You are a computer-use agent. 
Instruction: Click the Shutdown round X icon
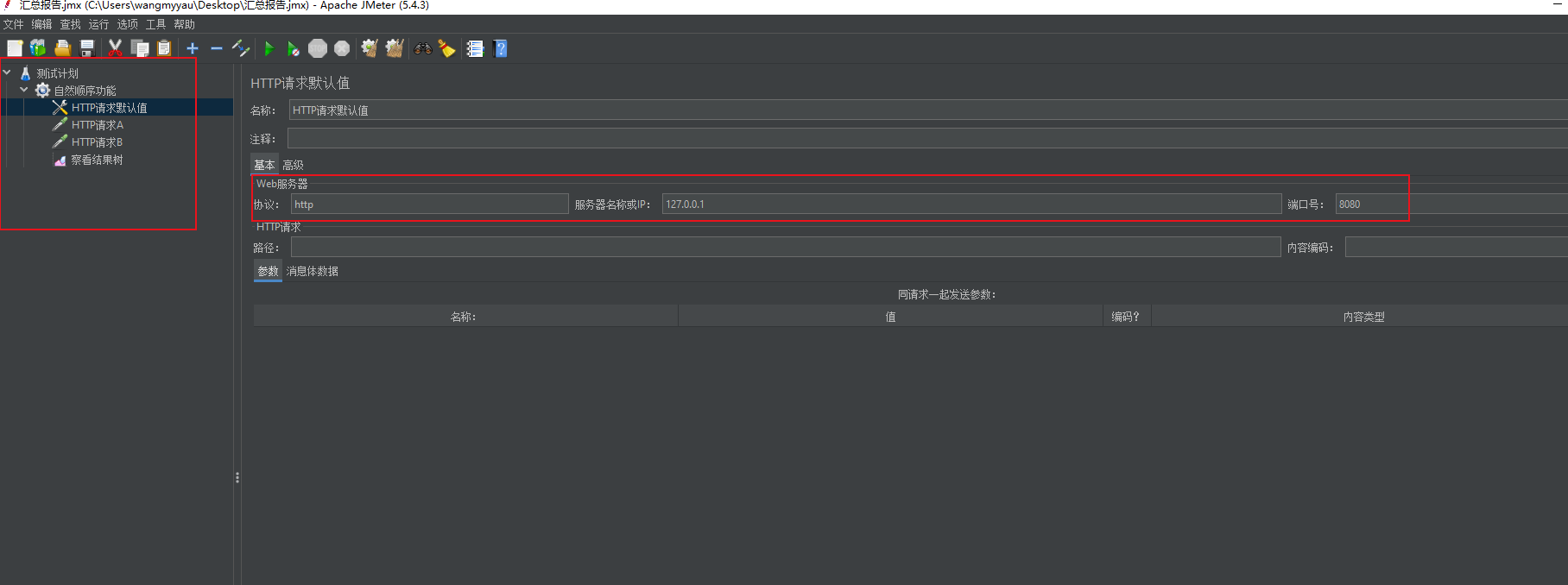pyautogui.click(x=342, y=48)
